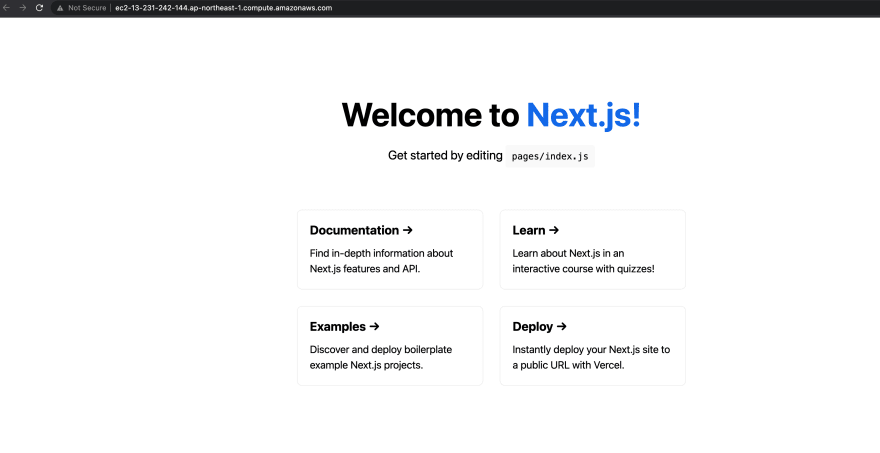Click the 'Welcome to' heading text
880x453 pixels.
point(430,115)
